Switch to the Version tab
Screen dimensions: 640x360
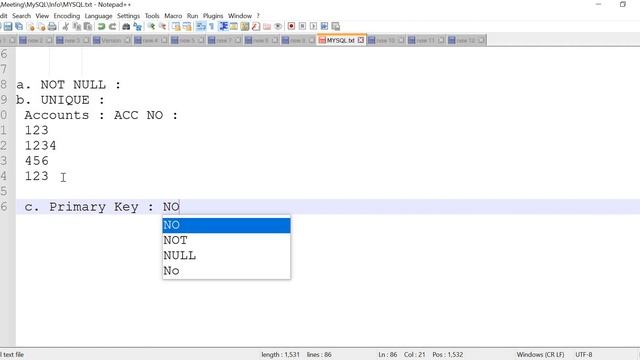point(111,40)
